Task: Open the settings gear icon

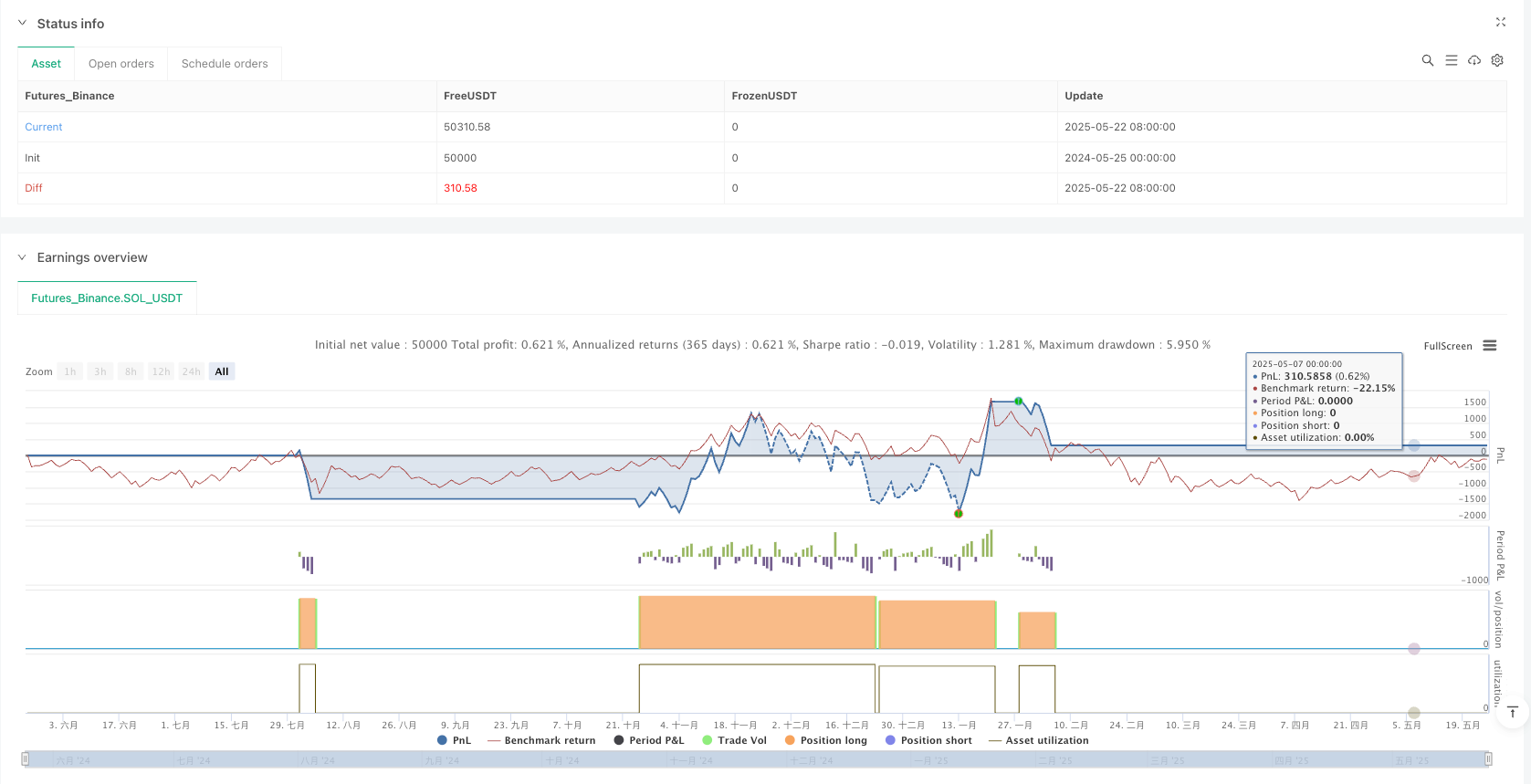Action: click(1497, 60)
